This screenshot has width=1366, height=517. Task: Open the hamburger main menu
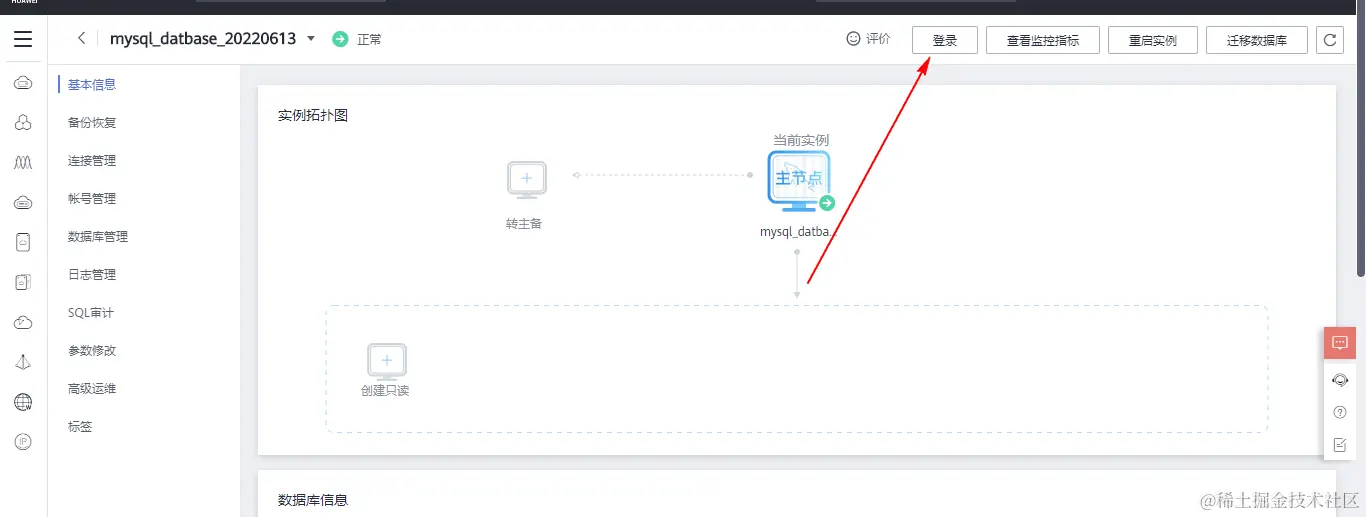click(23, 40)
